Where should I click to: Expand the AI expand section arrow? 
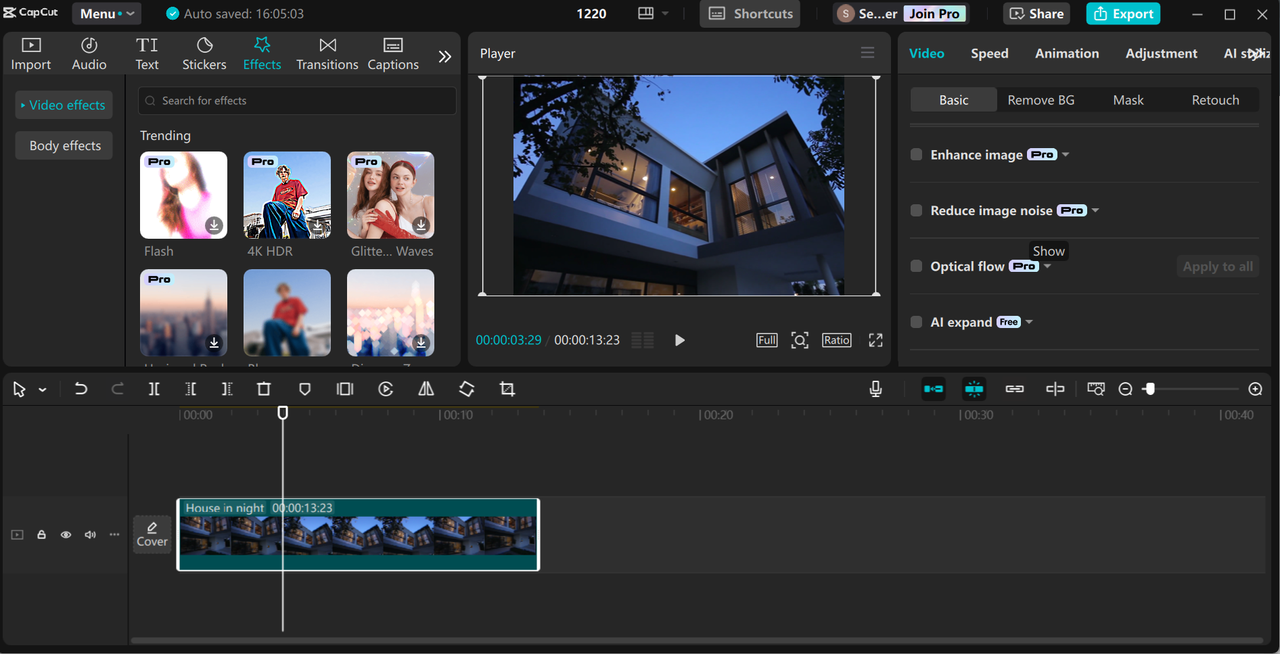1029,322
